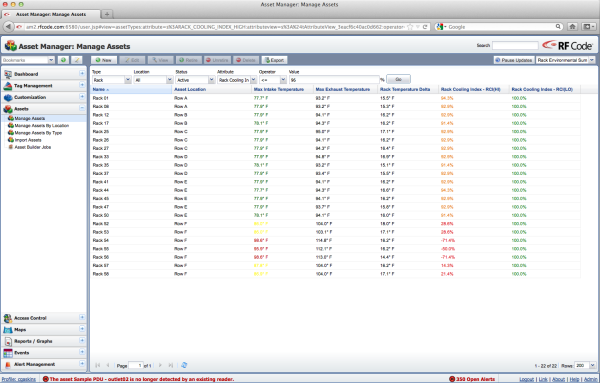Click the Export toolbar button
The image size is (600, 383).
click(x=274, y=60)
